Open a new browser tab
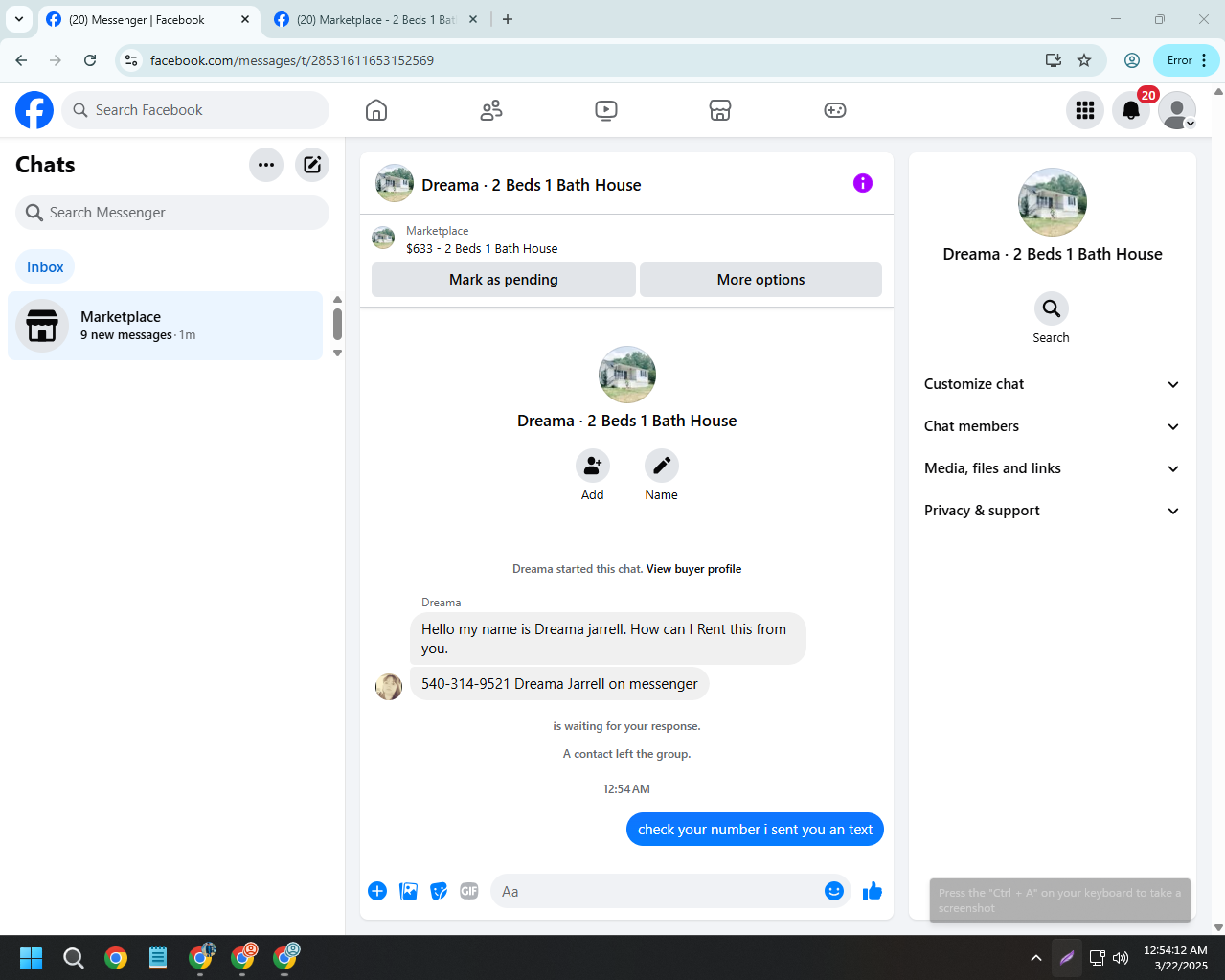1225x980 pixels. [x=508, y=19]
